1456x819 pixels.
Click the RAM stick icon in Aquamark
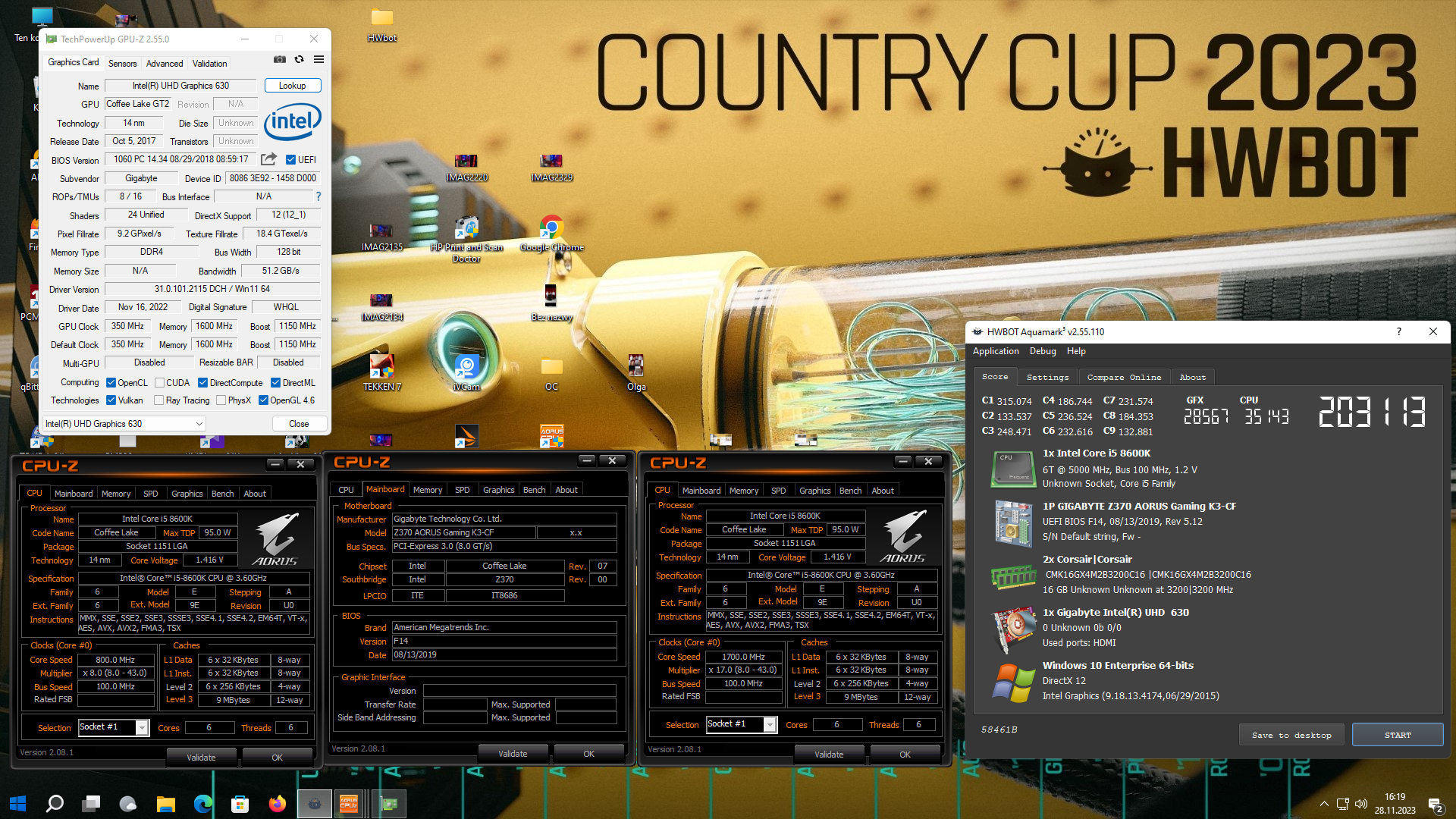[x=1013, y=577]
